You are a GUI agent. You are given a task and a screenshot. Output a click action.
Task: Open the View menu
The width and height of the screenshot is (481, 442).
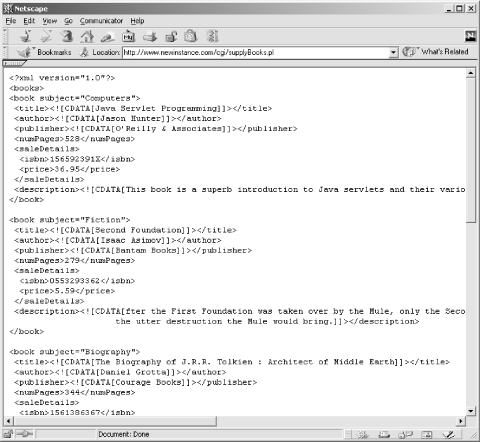50,21
